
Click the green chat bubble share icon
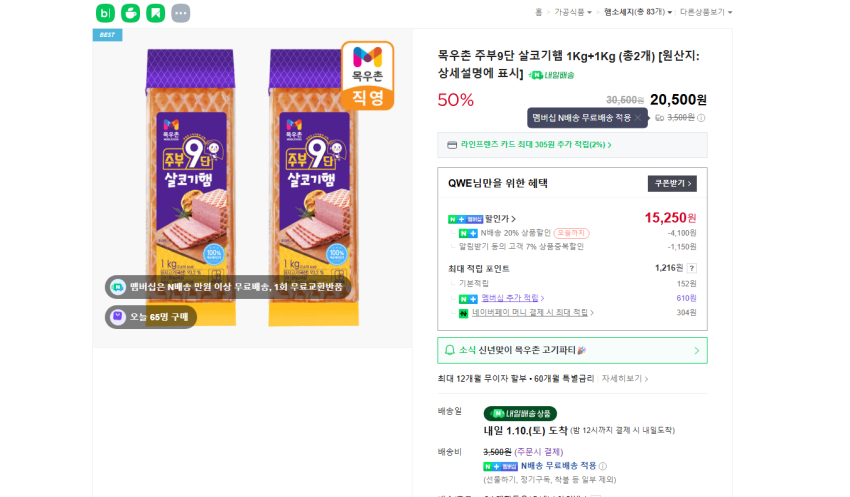[x=130, y=13]
